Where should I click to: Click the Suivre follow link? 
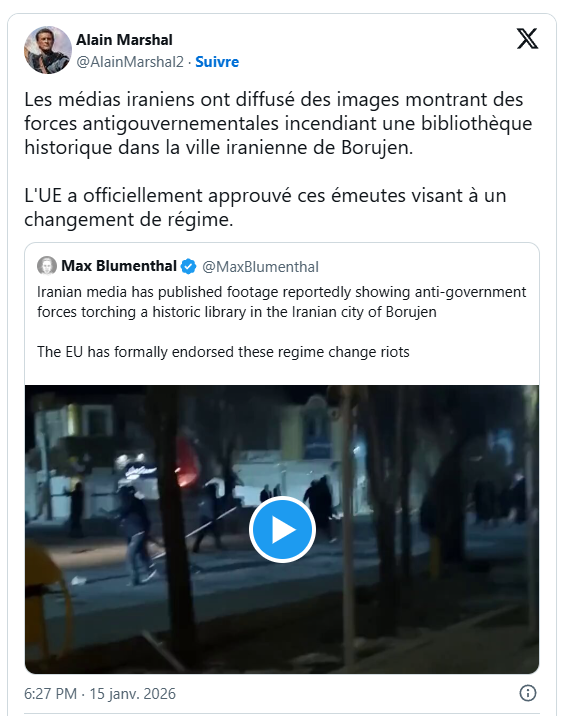[217, 62]
